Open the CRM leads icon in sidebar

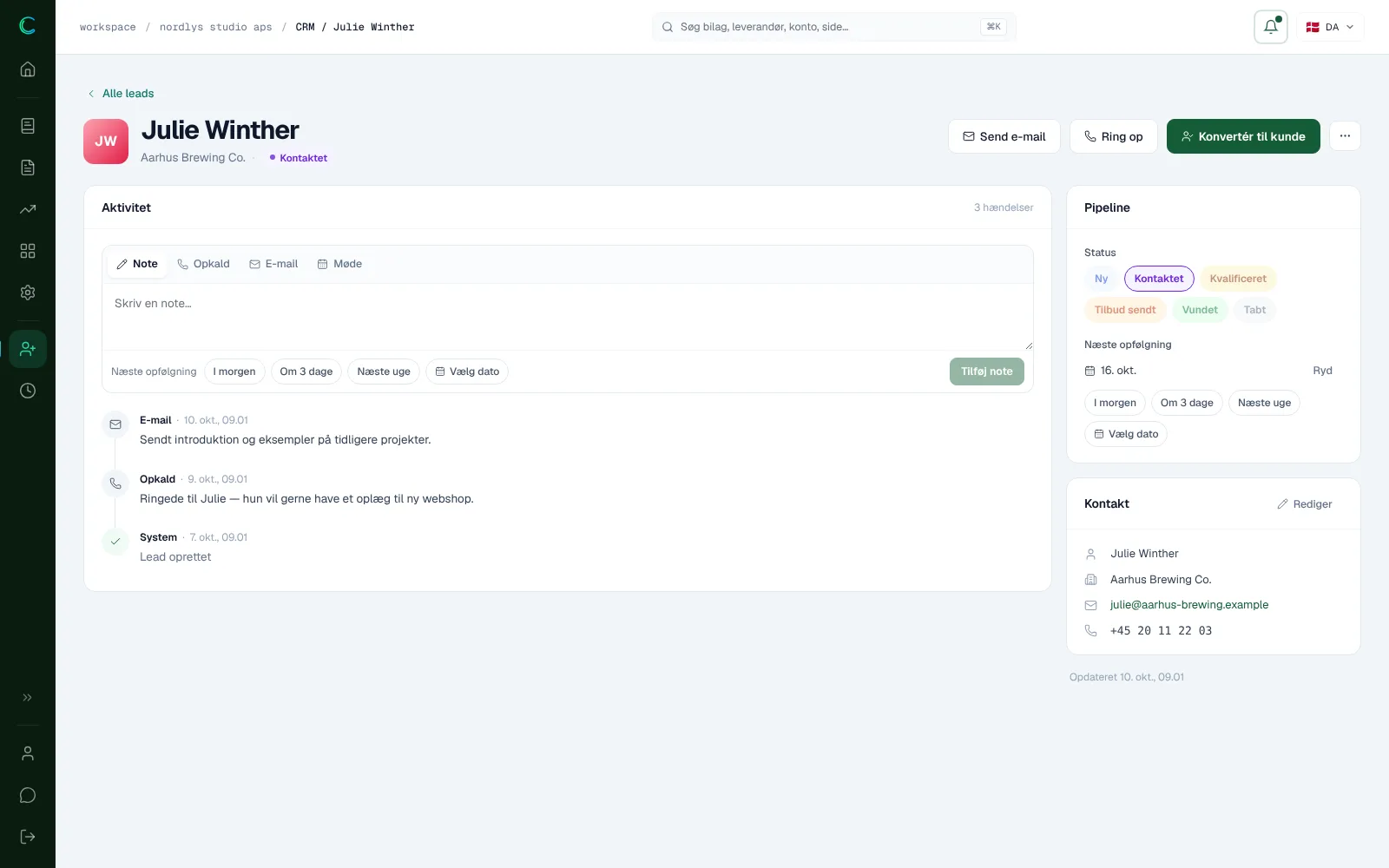28,349
